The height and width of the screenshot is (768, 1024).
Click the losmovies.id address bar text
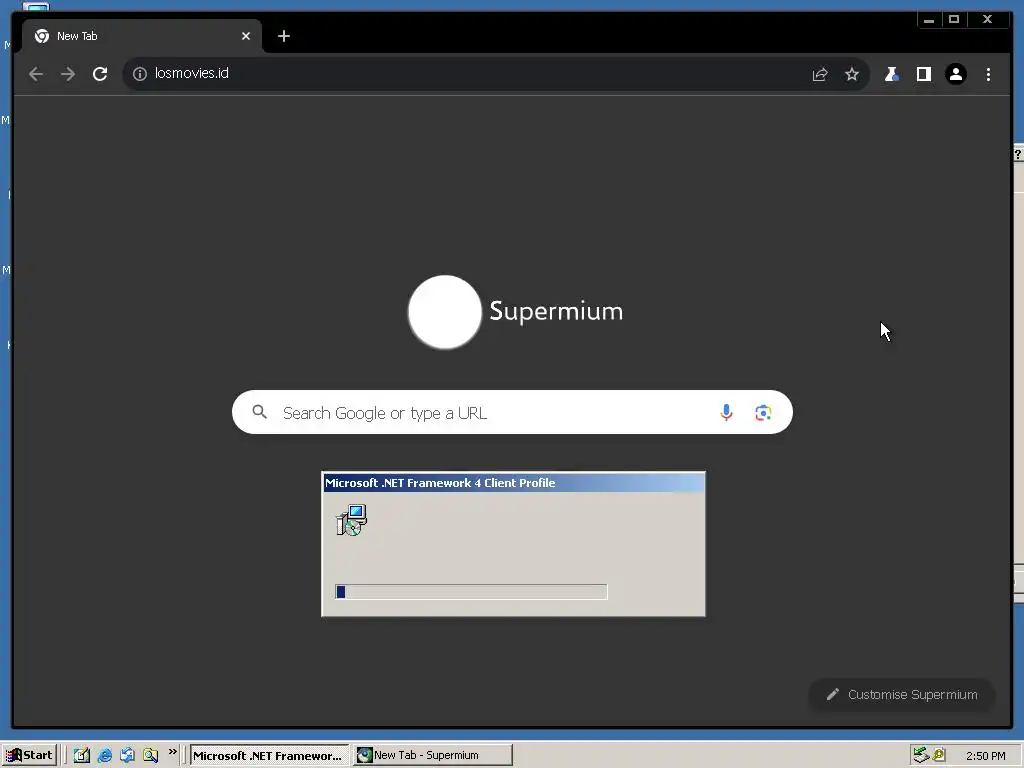click(x=191, y=73)
